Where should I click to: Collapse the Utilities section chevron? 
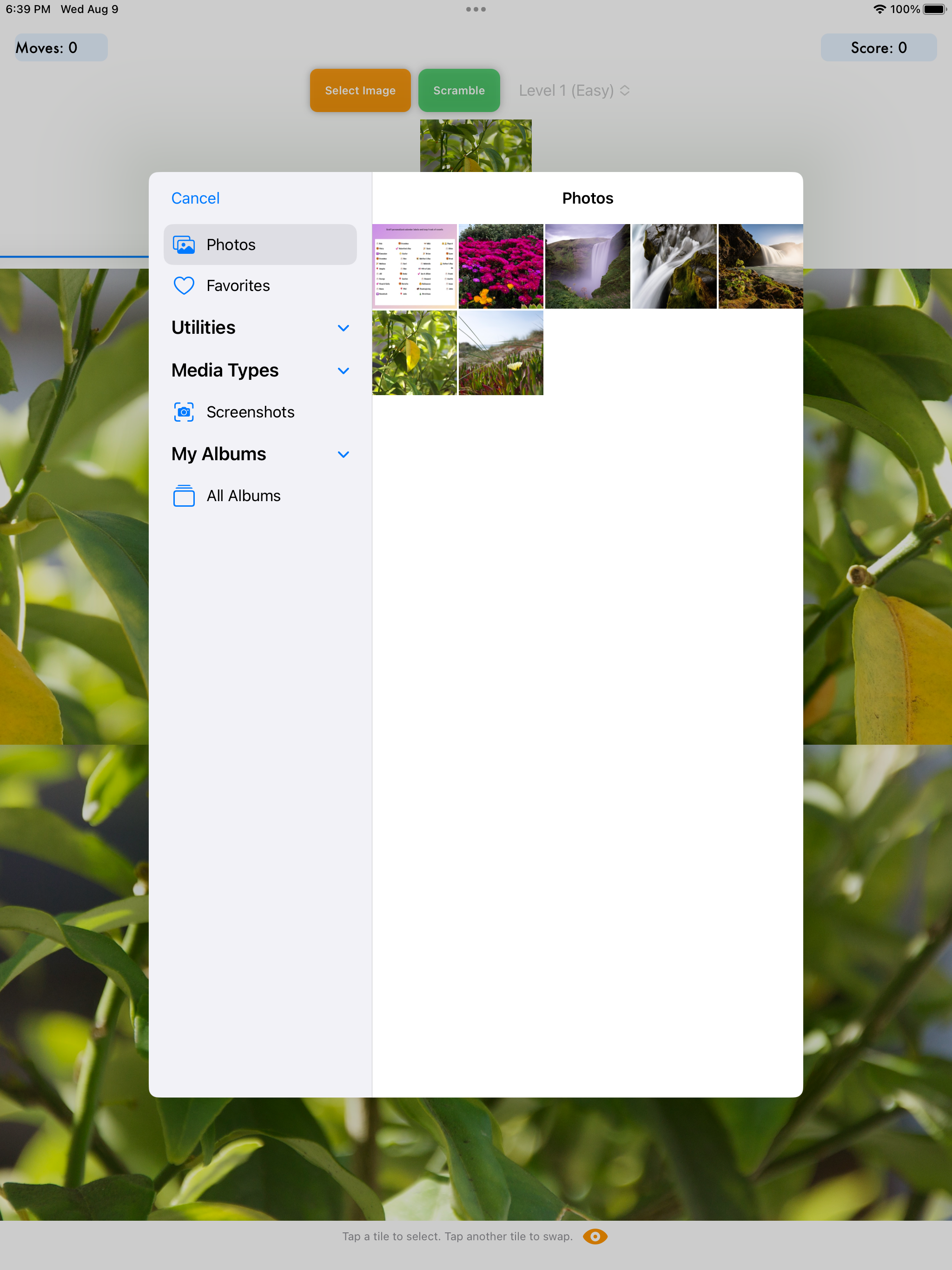point(344,328)
